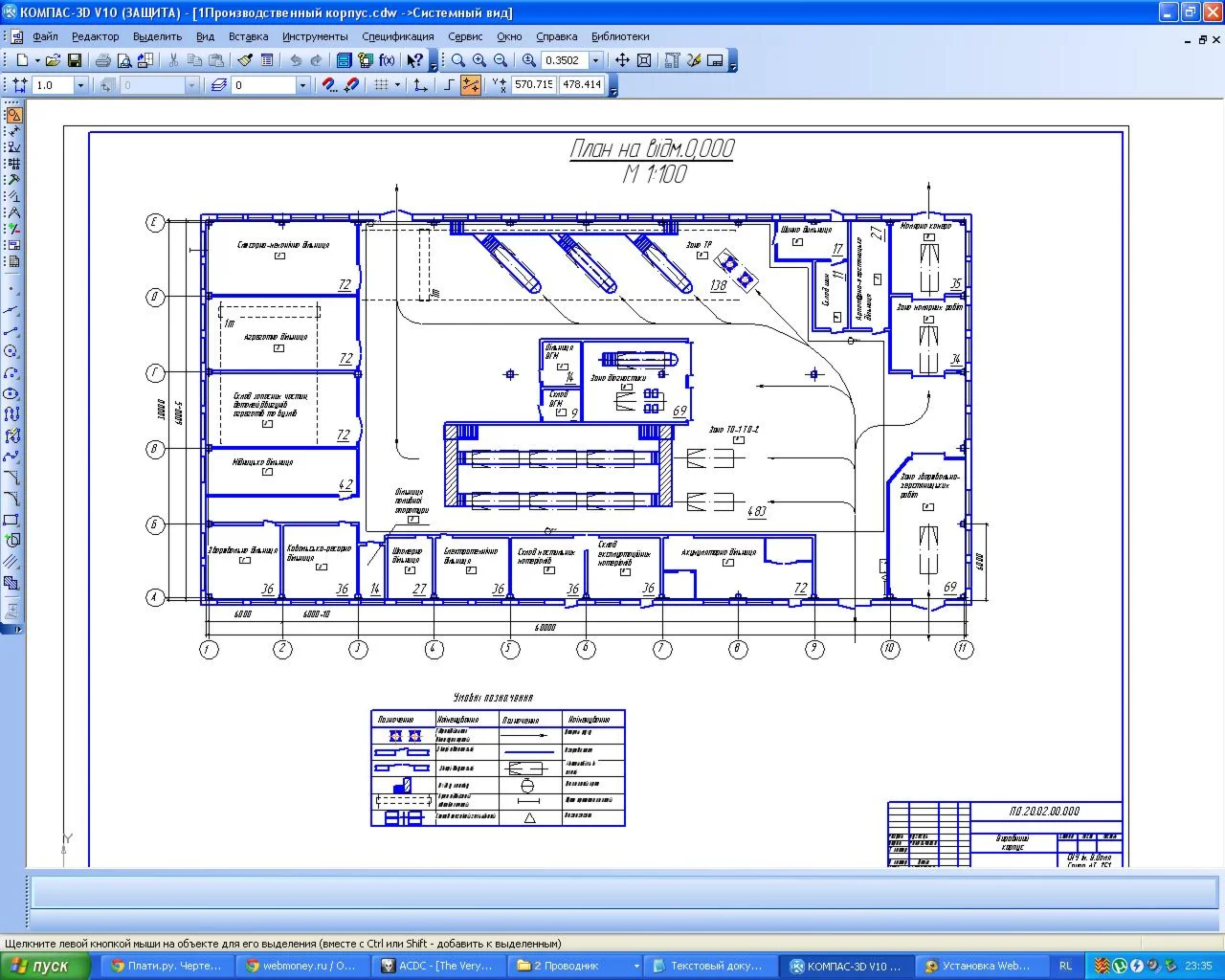Toggle grid display on the toolbar
This screenshot has height=980, width=1225.
(381, 85)
